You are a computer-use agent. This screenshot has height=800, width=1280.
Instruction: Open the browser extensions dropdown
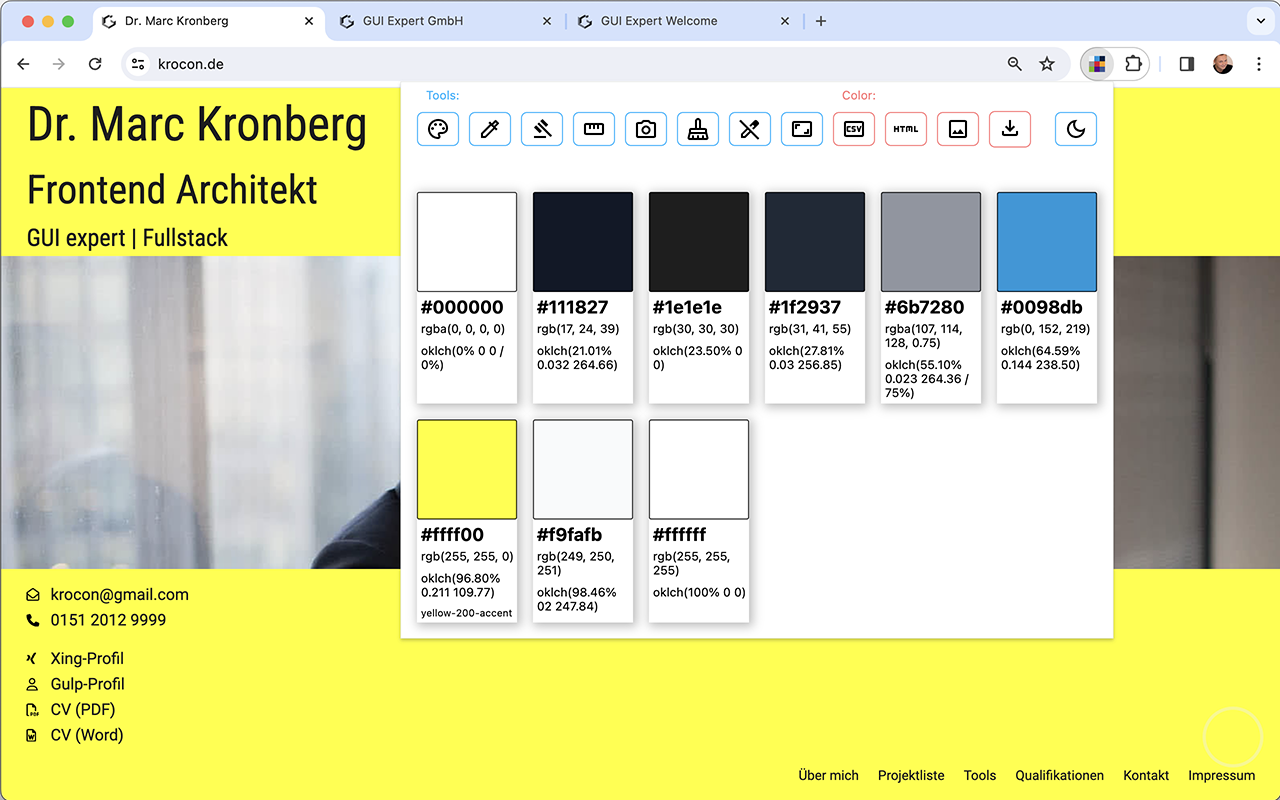(1133, 63)
